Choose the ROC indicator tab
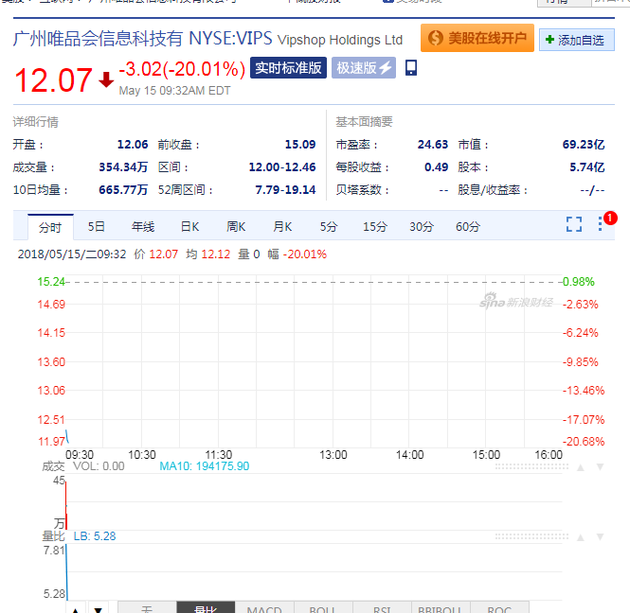Viewport: 630px width, 613px height. (x=499, y=607)
